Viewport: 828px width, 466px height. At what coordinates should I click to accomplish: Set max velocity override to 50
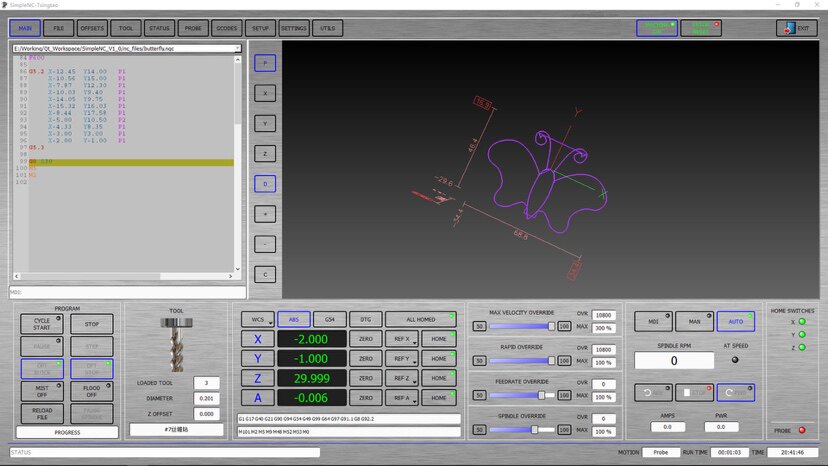[479, 327]
